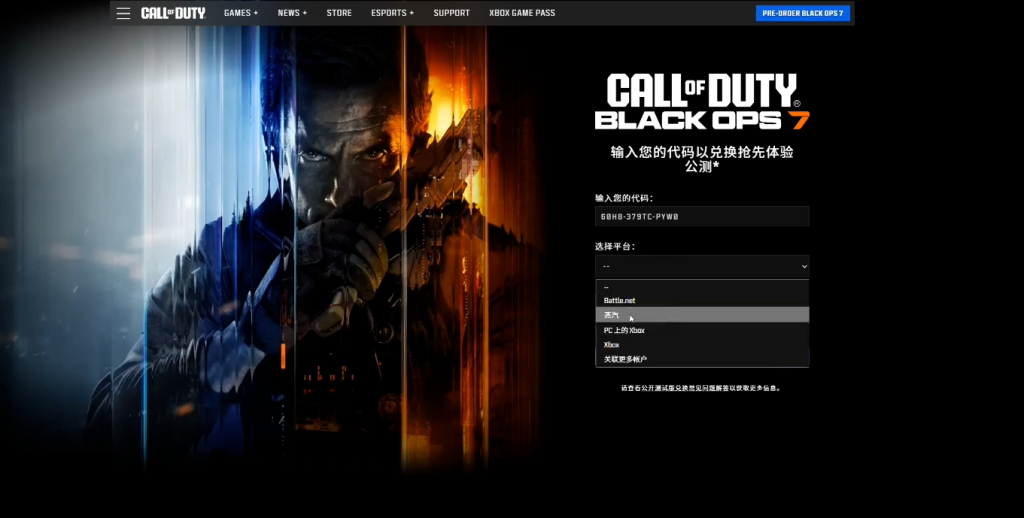Image resolution: width=1024 pixels, height=518 pixels.
Task: Expand the Games navigation menu
Action: click(241, 13)
